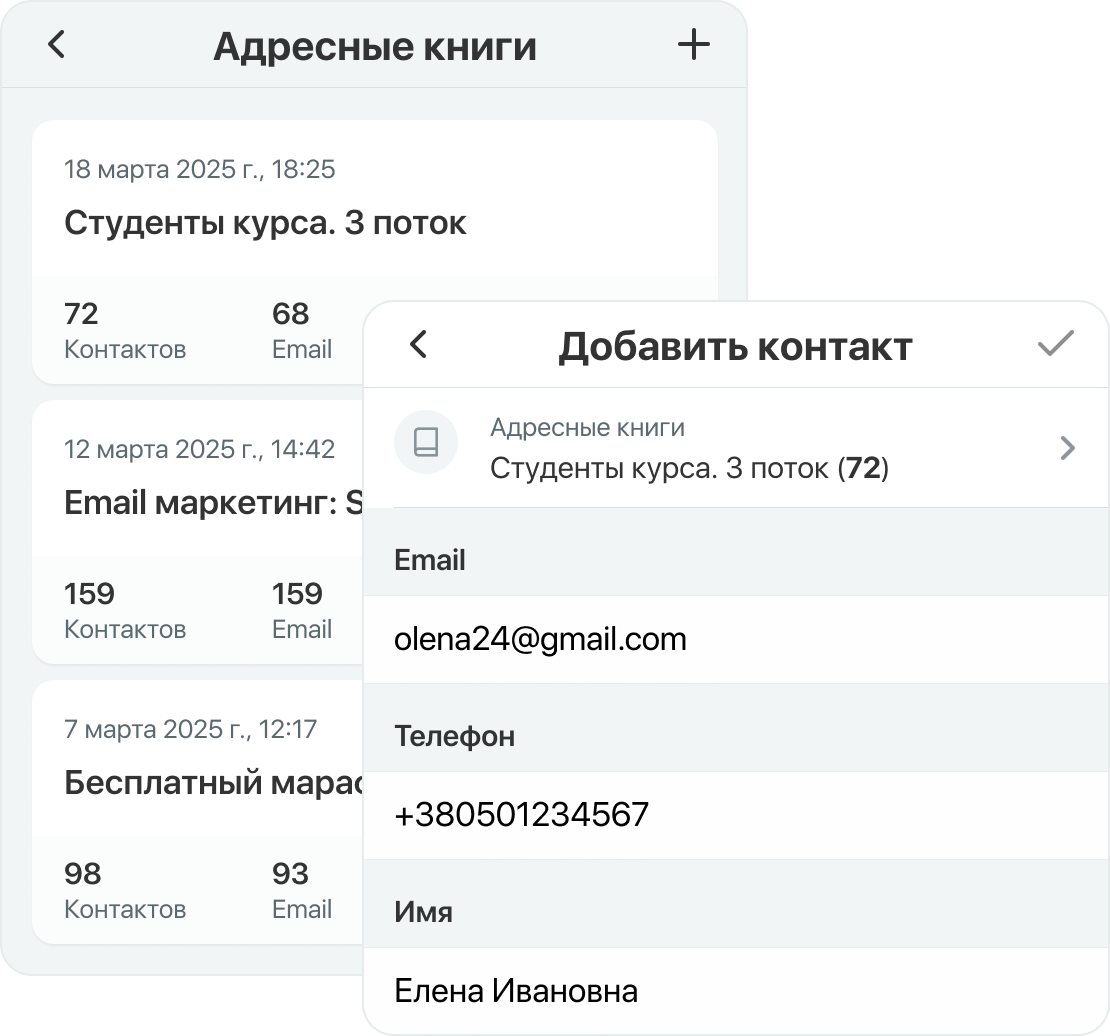Image resolution: width=1110 pixels, height=1036 pixels.
Task: Tap the Добавить контакт title bar
Action: 736,345
